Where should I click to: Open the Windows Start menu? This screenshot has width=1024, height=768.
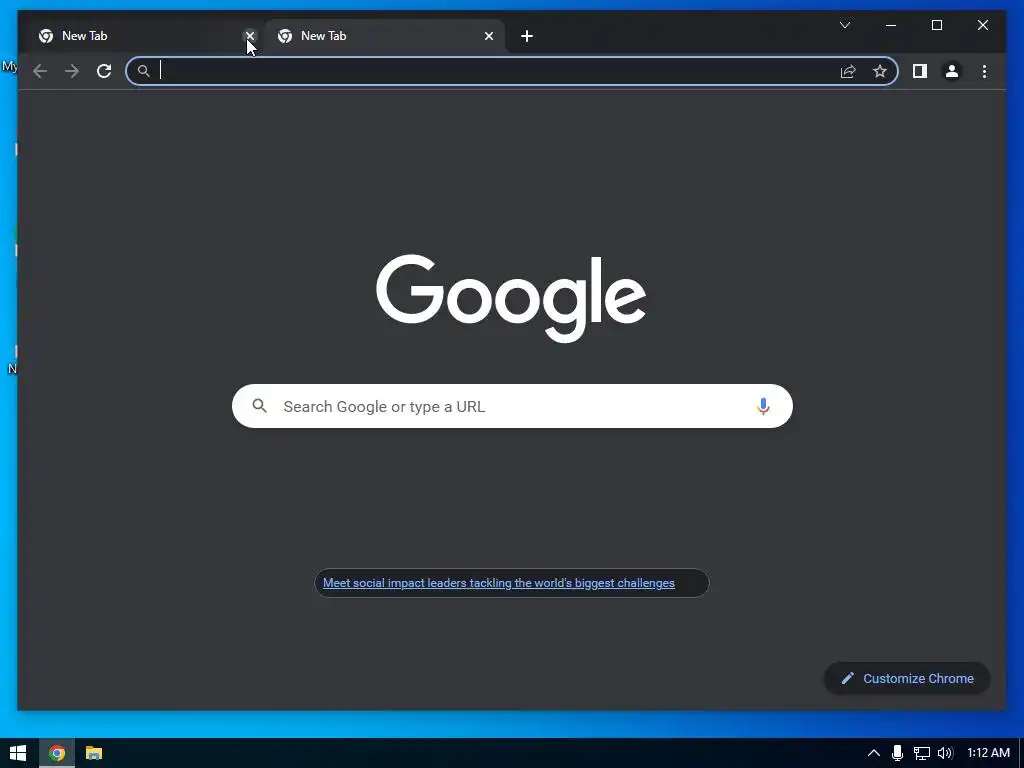[x=18, y=753]
